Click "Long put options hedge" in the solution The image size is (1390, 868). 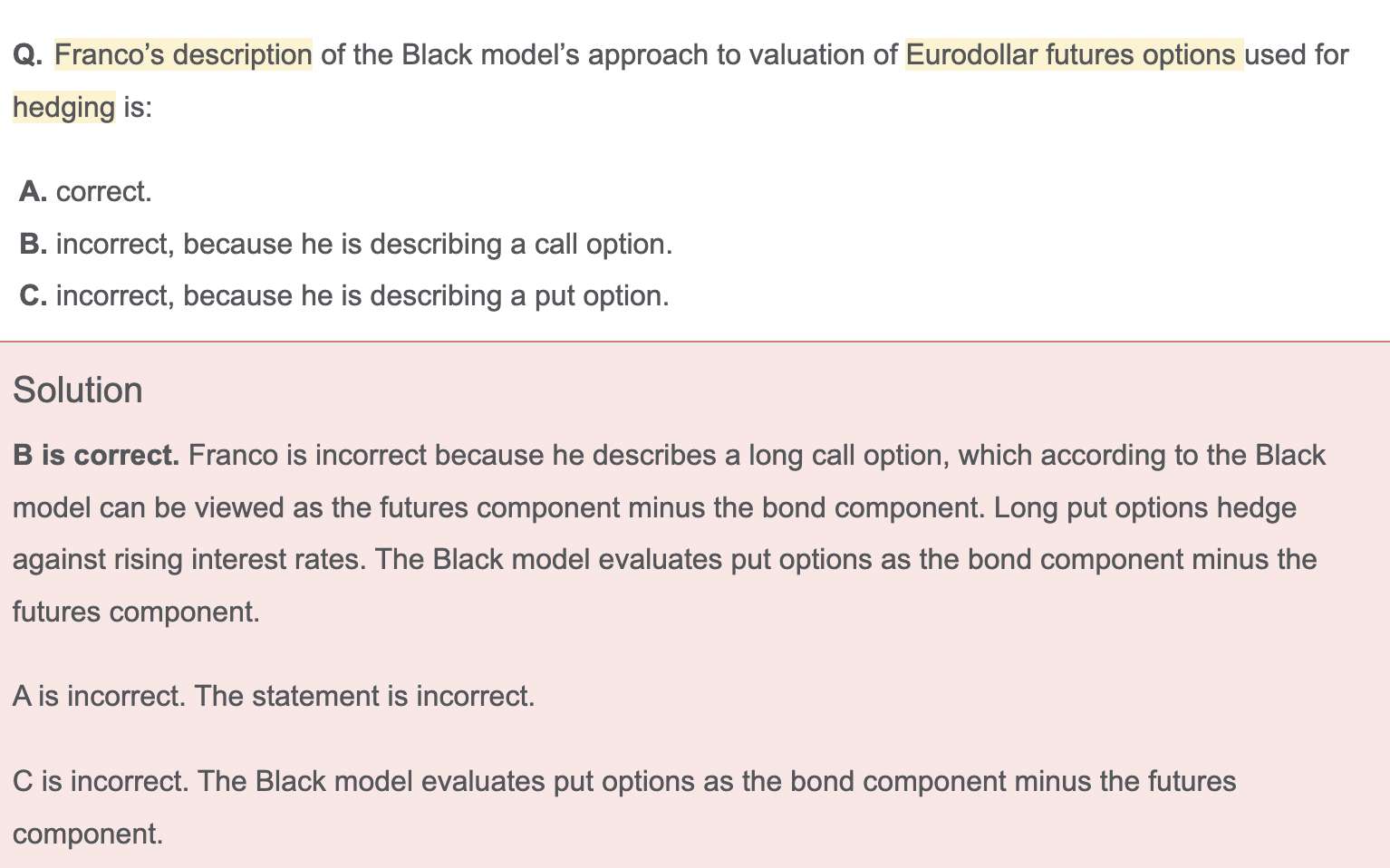(x=1144, y=507)
